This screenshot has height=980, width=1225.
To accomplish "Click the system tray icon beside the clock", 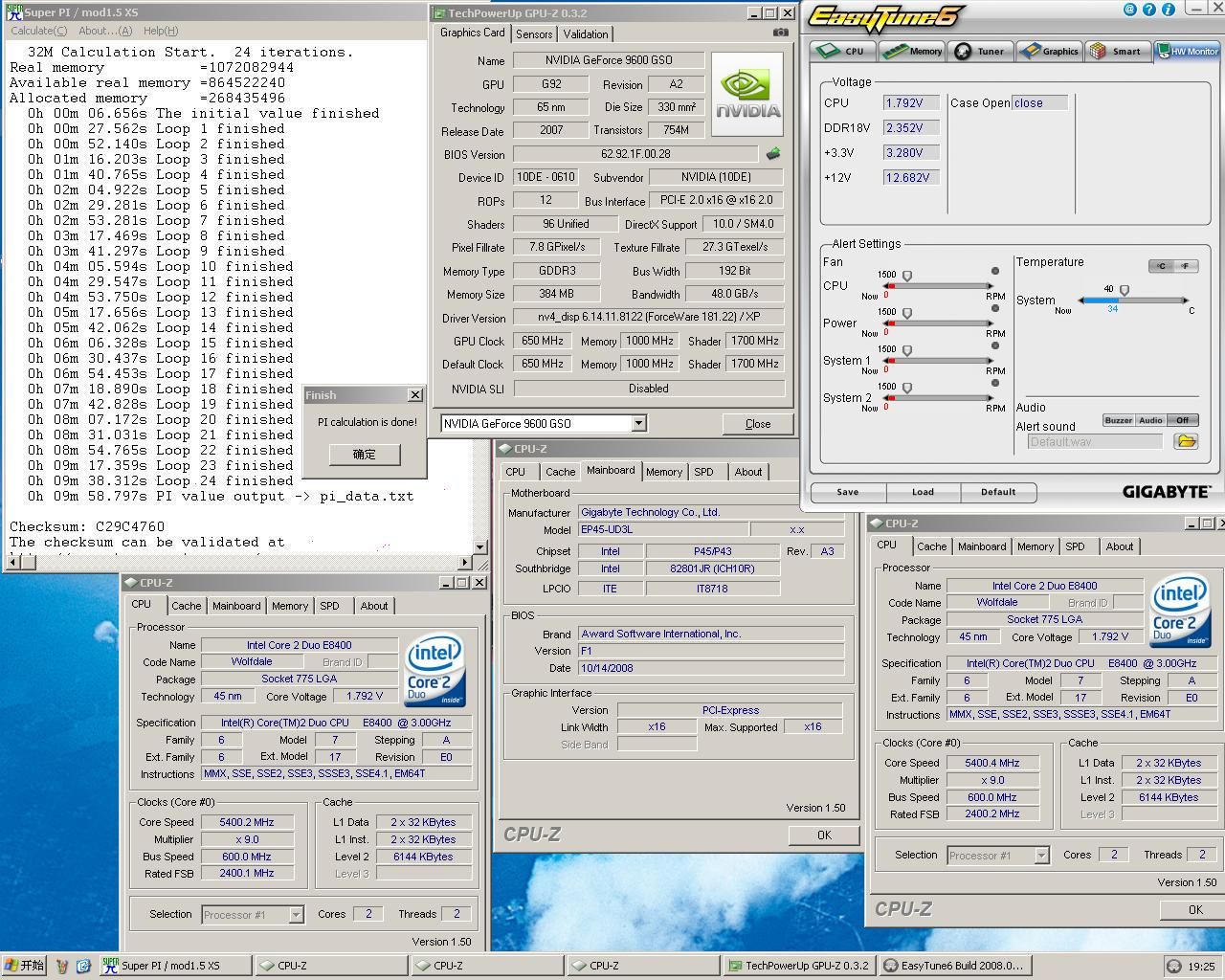I will point(1174,966).
